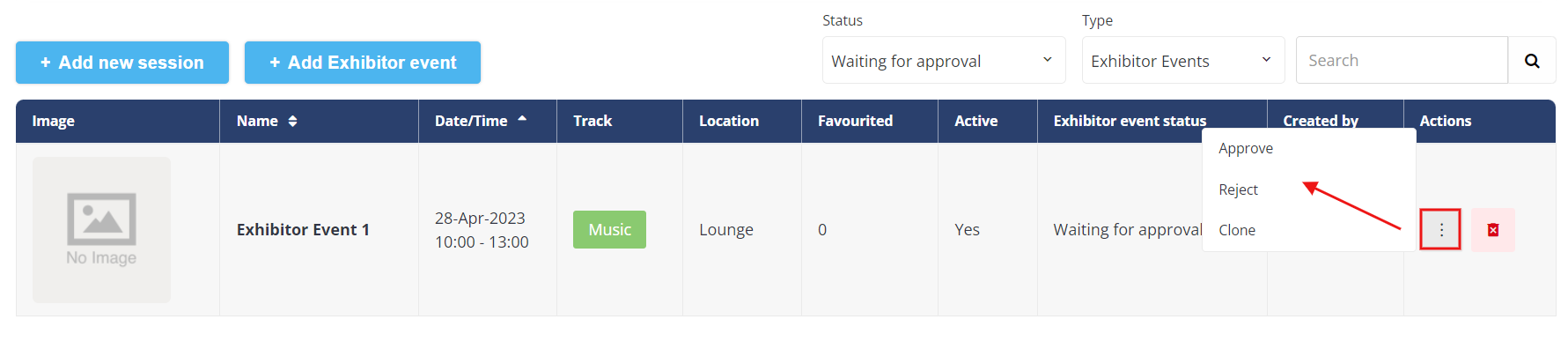Focus the Search input field

point(1402,61)
